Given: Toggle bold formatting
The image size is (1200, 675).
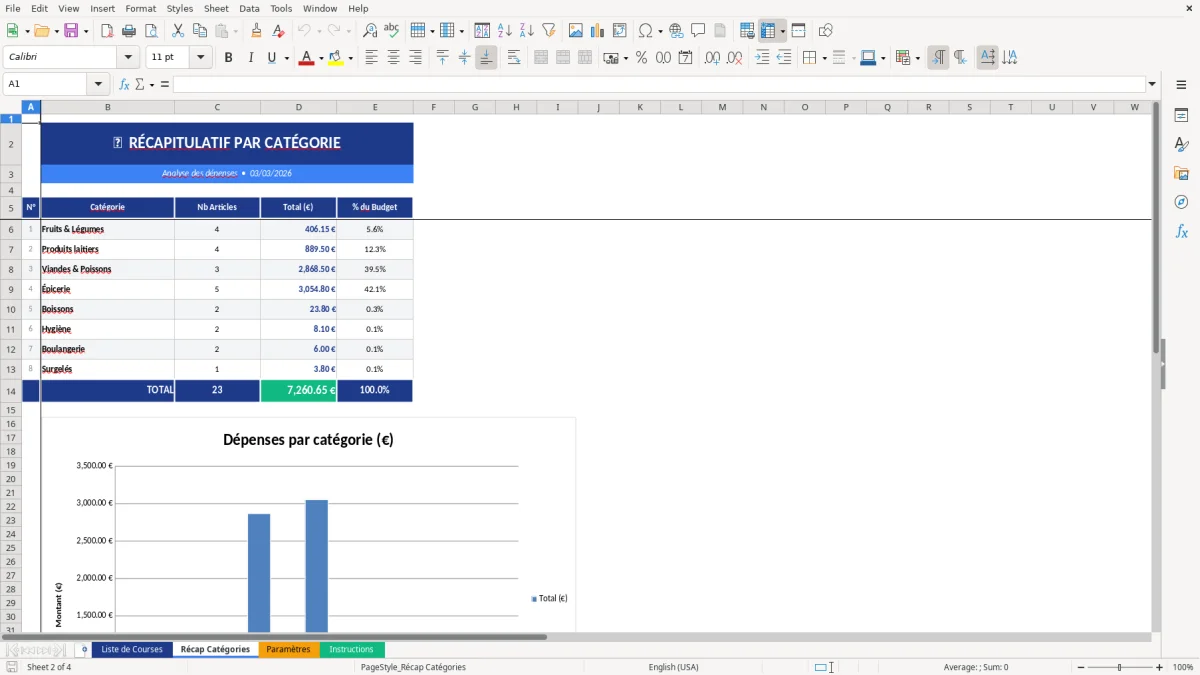Looking at the screenshot, I should tap(228, 57).
